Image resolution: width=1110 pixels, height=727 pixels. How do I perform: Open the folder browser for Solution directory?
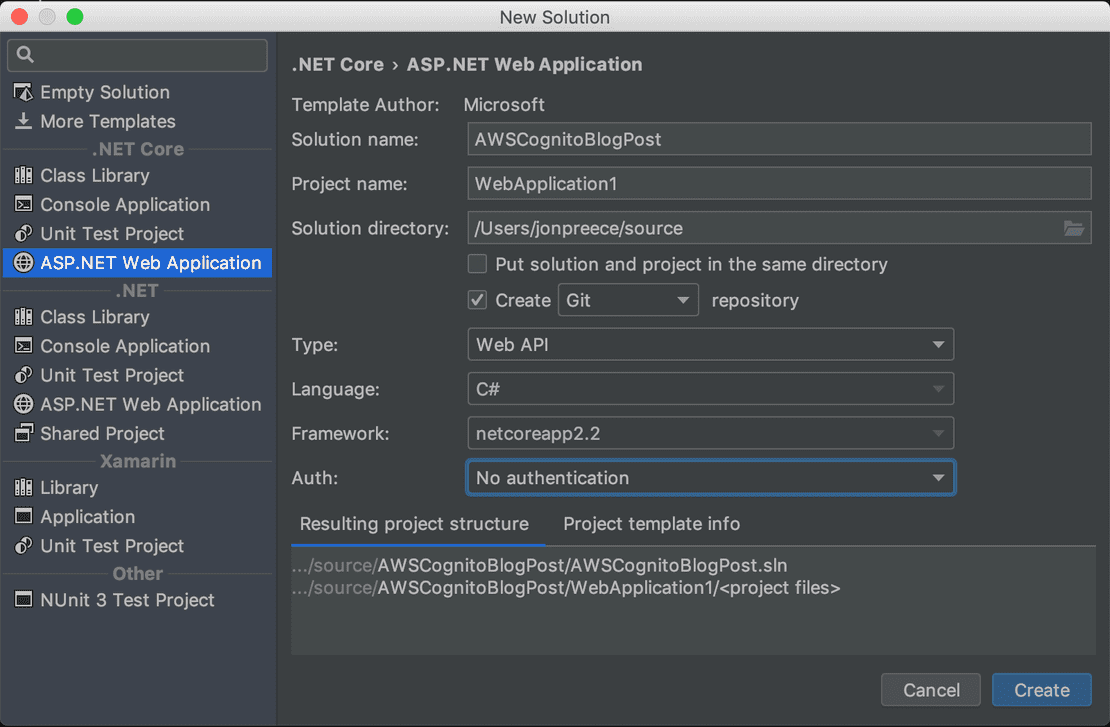(x=1074, y=228)
